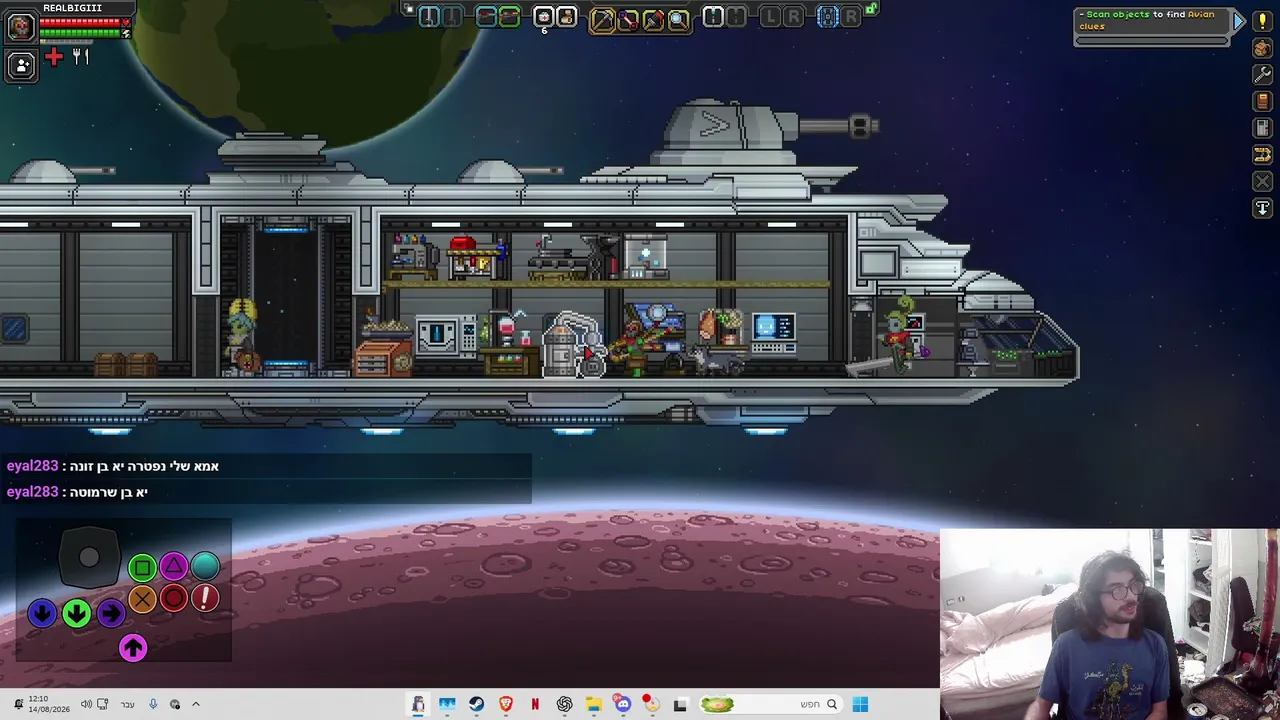1280x720 pixels.
Task: Open the party members icon
Action: click(x=21, y=65)
